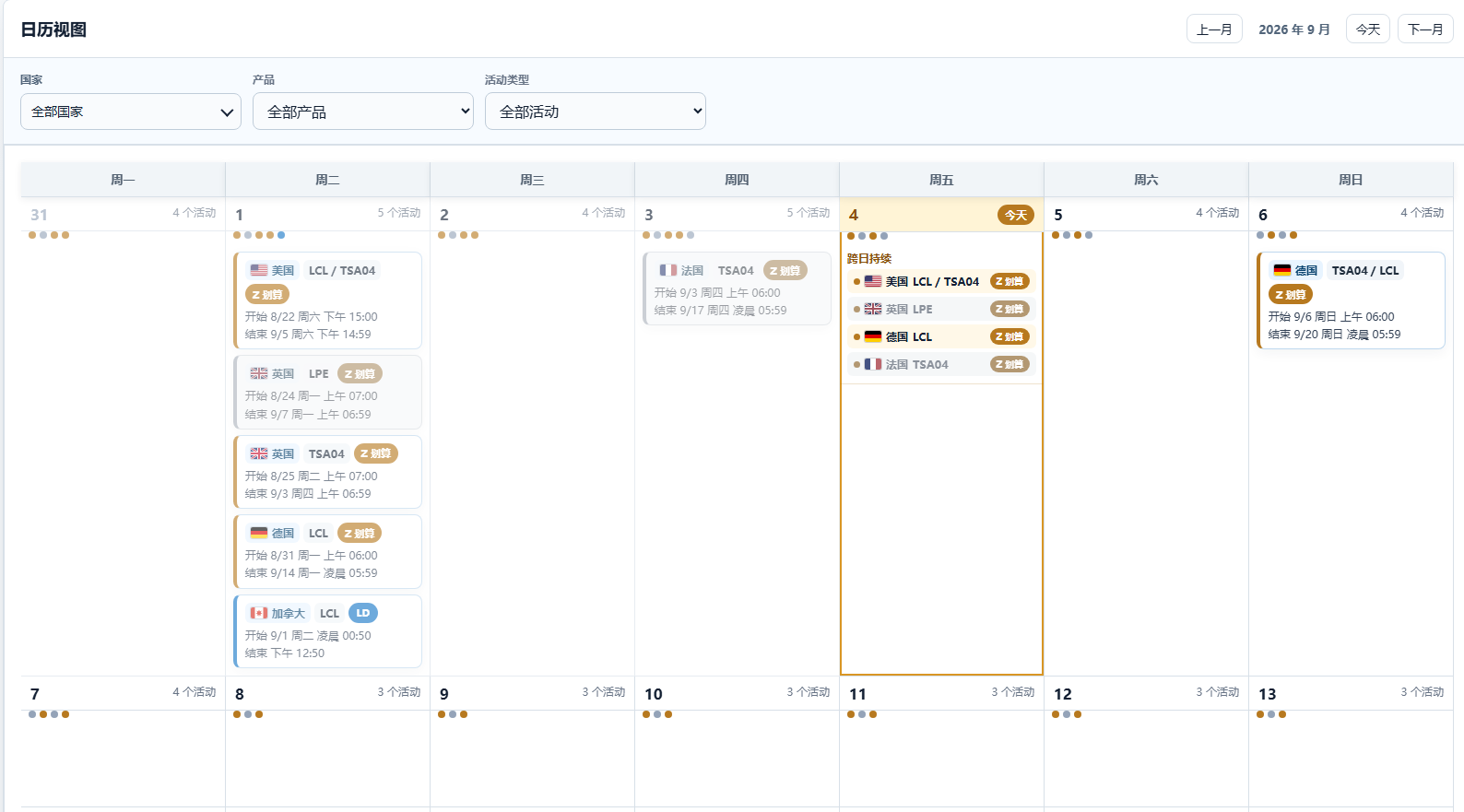The image size is (1464, 812).
Task: Go to previous month with 上一月
Action: 1214,29
